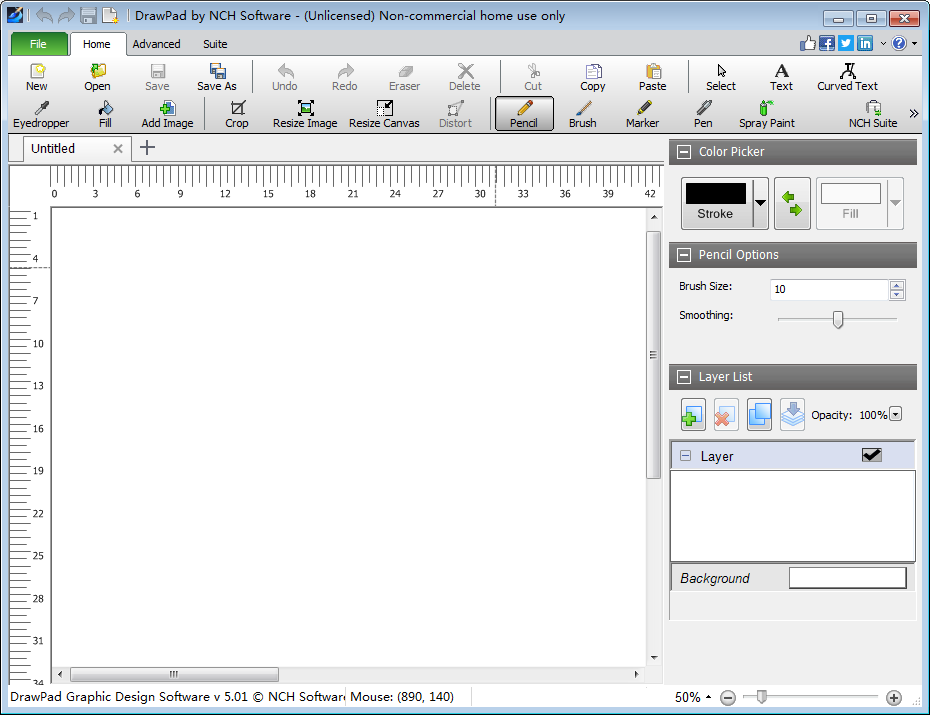Click the zoom in plus button
The width and height of the screenshot is (930, 715).
894,698
